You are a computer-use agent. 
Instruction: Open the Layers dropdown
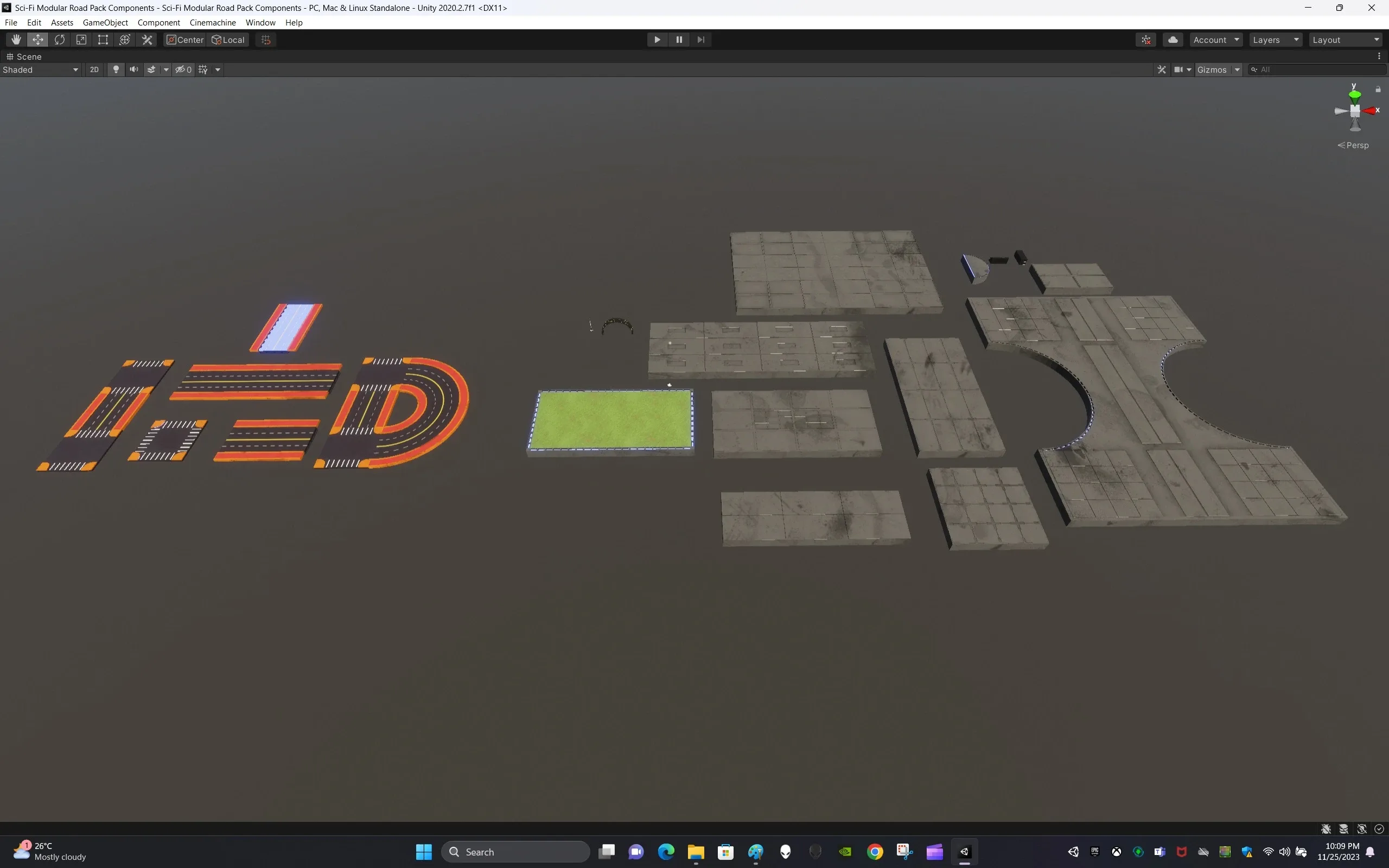pos(1276,39)
